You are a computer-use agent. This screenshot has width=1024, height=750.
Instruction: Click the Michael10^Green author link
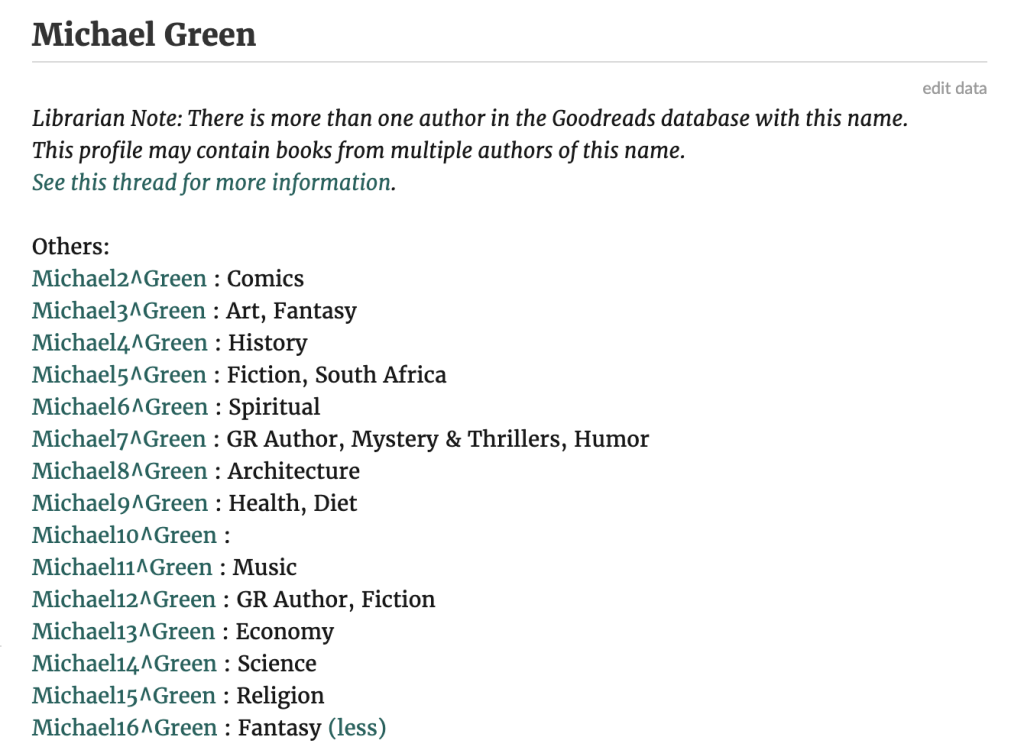124,535
